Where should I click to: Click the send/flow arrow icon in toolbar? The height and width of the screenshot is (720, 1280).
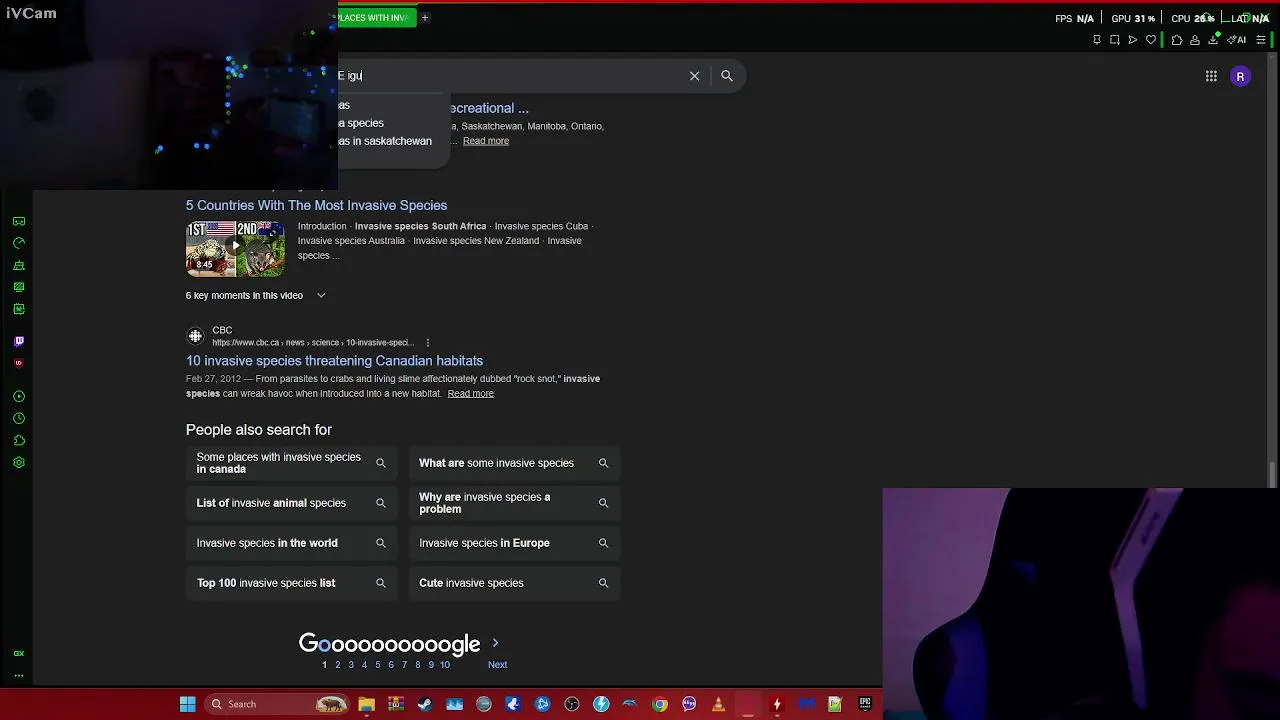click(1133, 40)
